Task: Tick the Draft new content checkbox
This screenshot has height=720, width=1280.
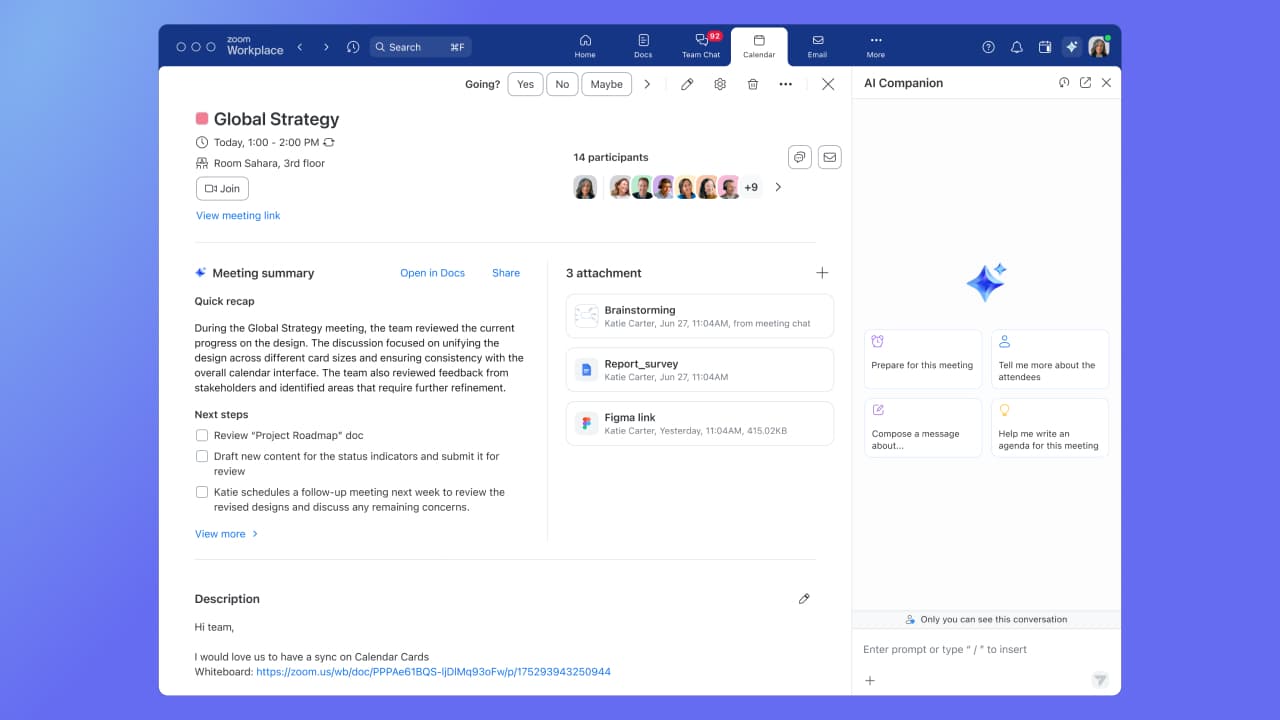Action: (x=202, y=457)
